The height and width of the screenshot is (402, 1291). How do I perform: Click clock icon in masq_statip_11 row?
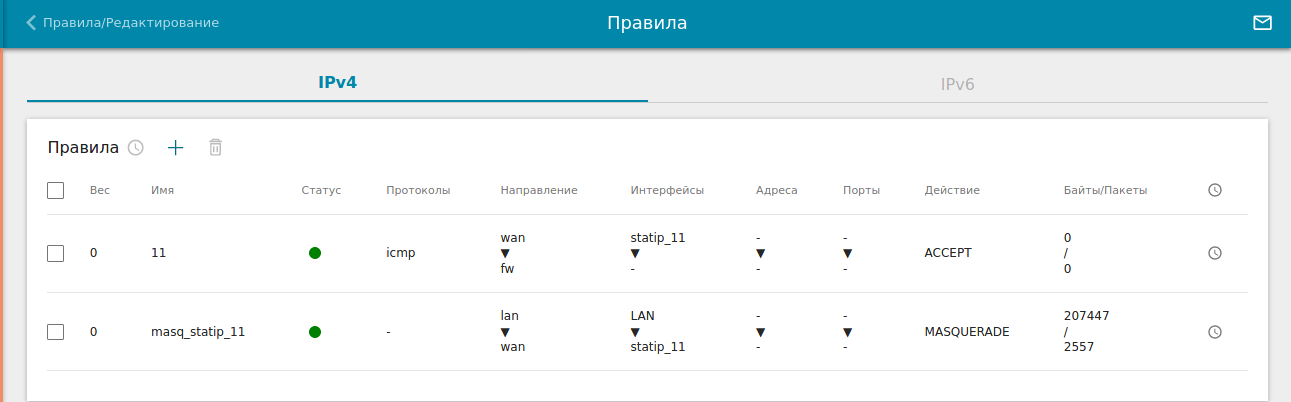point(1215,331)
